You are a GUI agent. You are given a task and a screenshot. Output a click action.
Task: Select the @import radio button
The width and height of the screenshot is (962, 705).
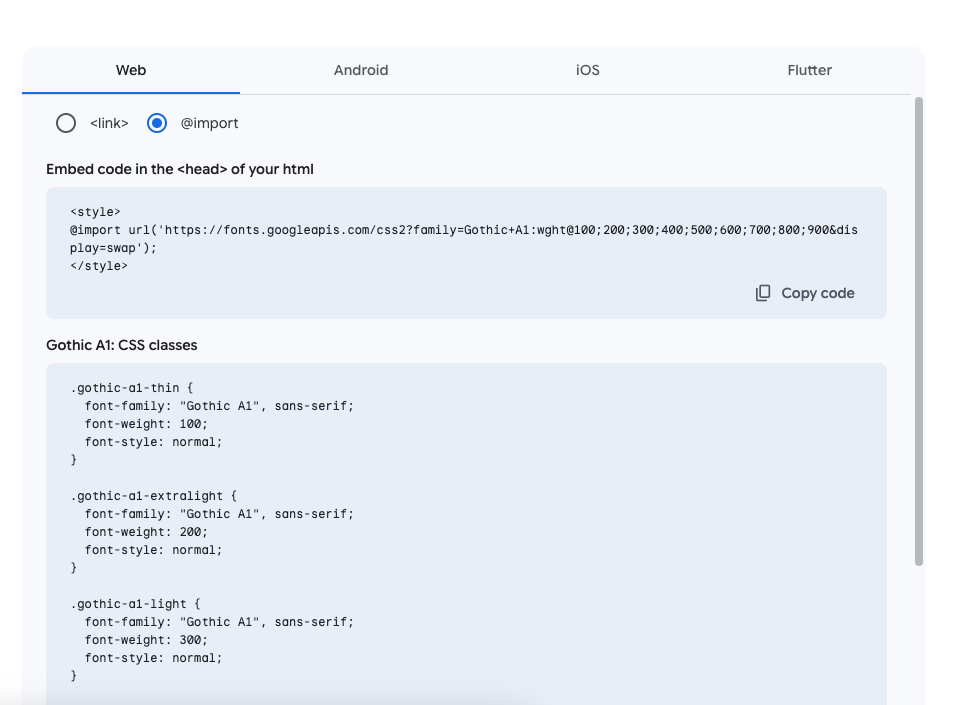pos(157,123)
